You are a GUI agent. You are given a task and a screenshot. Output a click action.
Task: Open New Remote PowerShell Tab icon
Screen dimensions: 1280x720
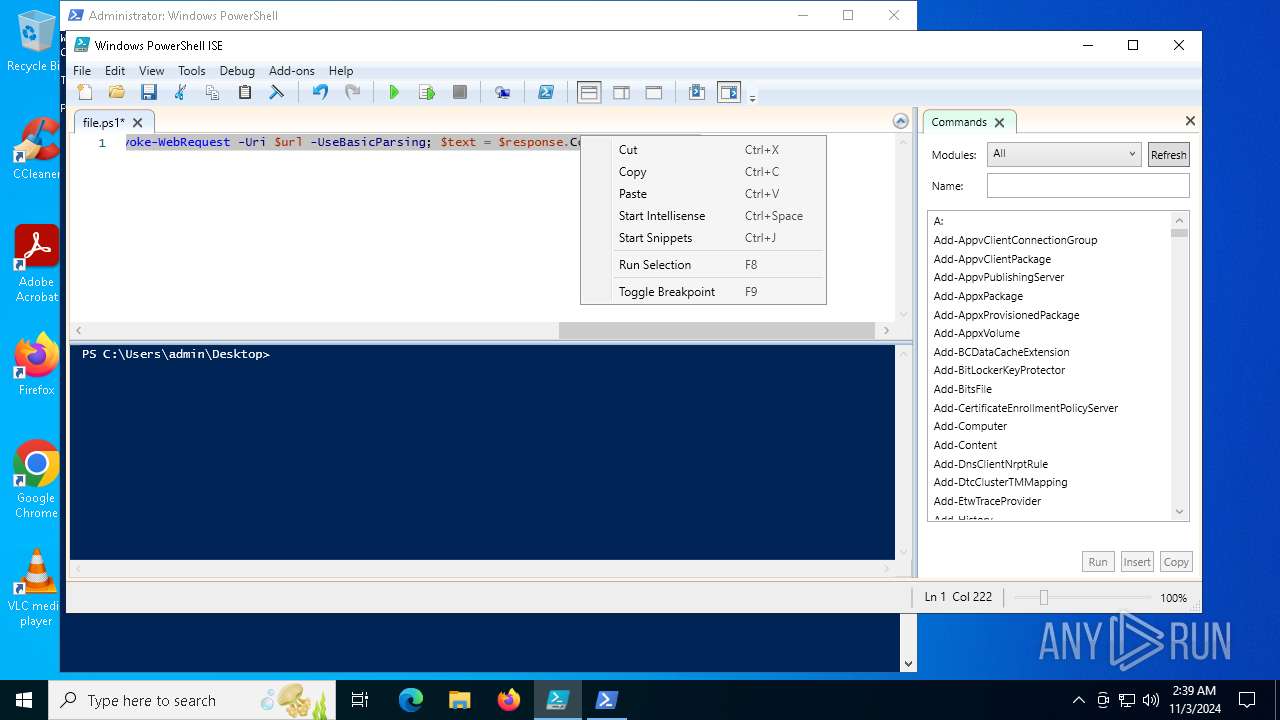(x=503, y=92)
